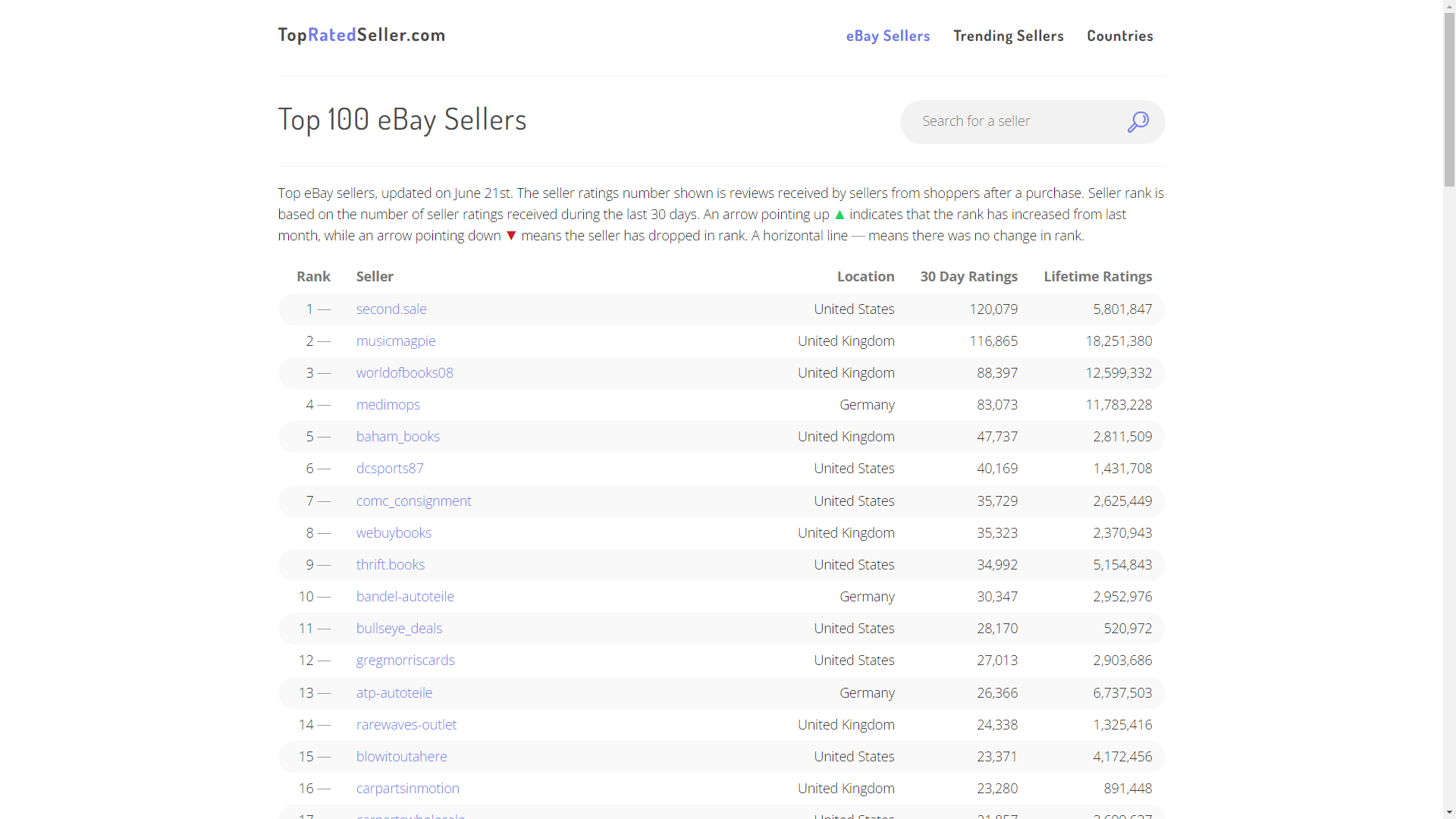Open baham_books seller profile
The width and height of the screenshot is (1456, 819).
click(397, 437)
